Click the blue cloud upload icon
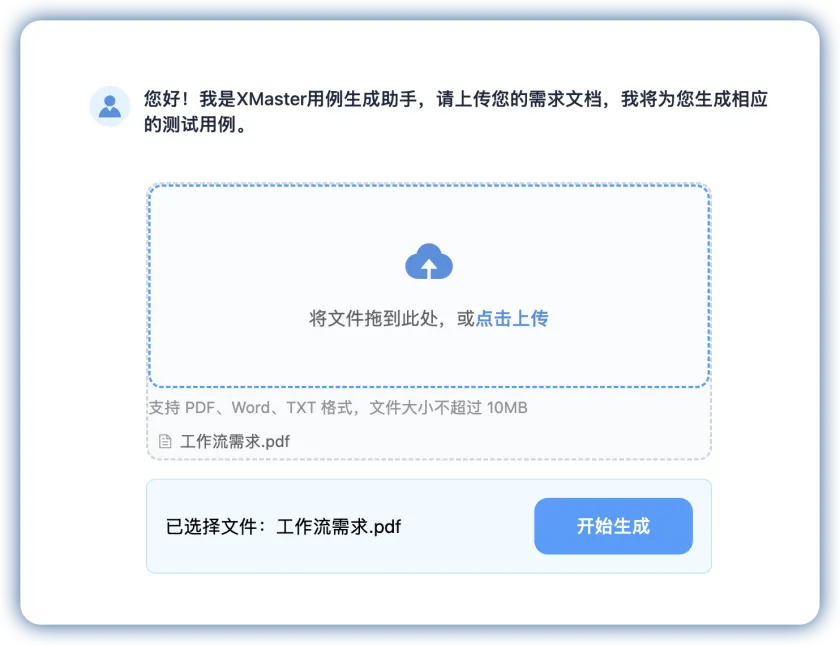The height and width of the screenshot is (646, 840). (x=429, y=261)
